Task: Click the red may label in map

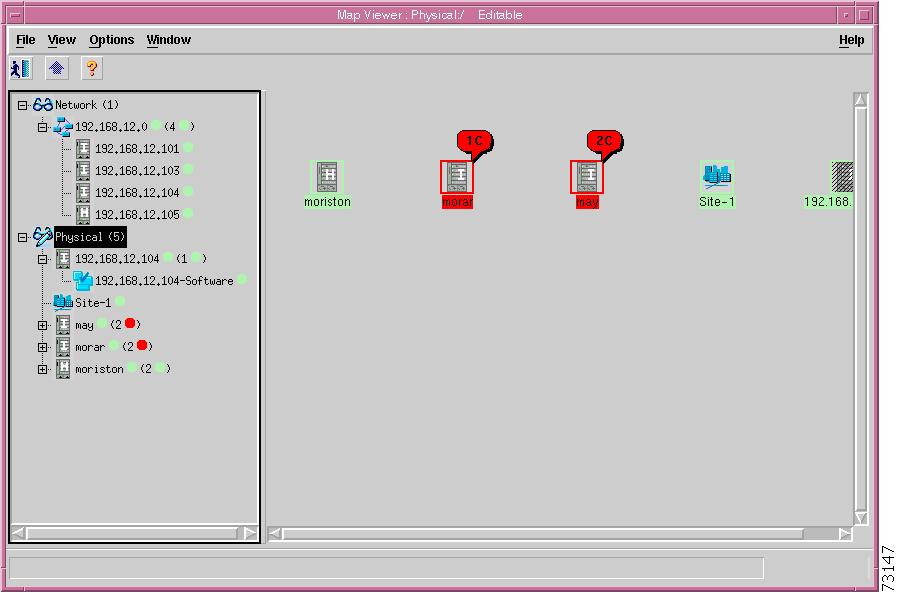Action: click(587, 202)
